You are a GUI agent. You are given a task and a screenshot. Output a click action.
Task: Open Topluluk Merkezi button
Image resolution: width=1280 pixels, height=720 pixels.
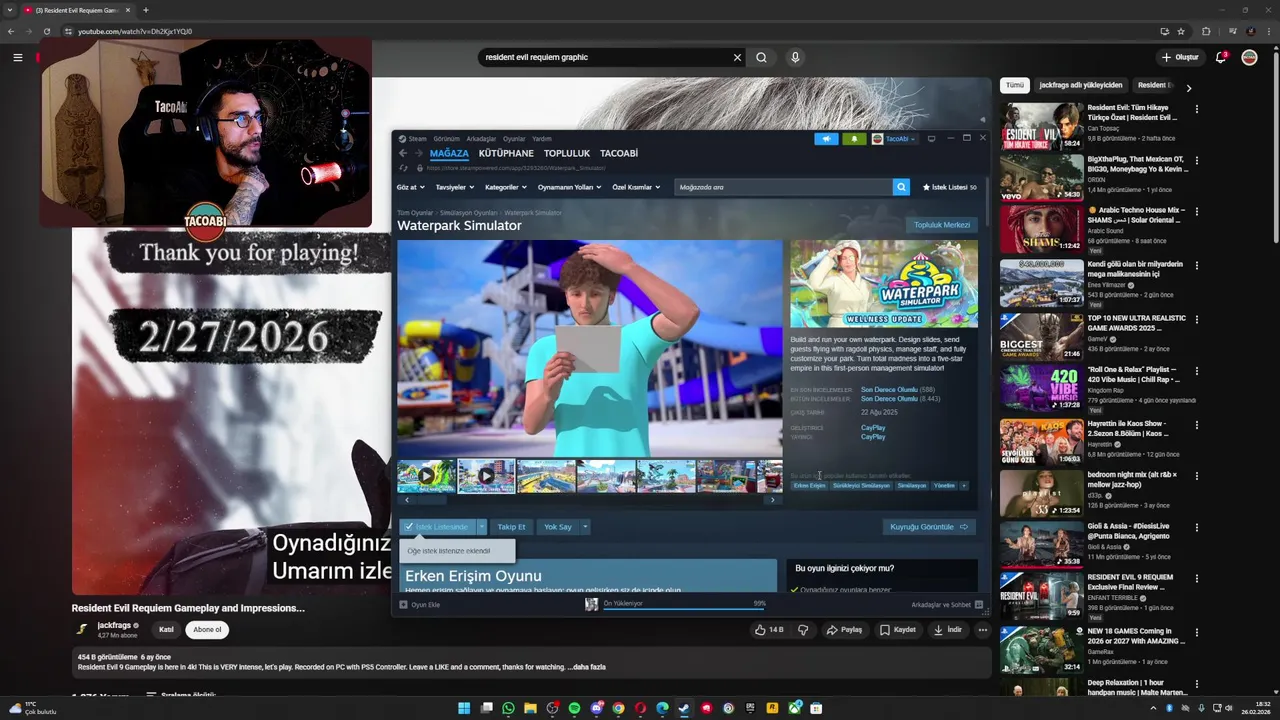tap(941, 225)
